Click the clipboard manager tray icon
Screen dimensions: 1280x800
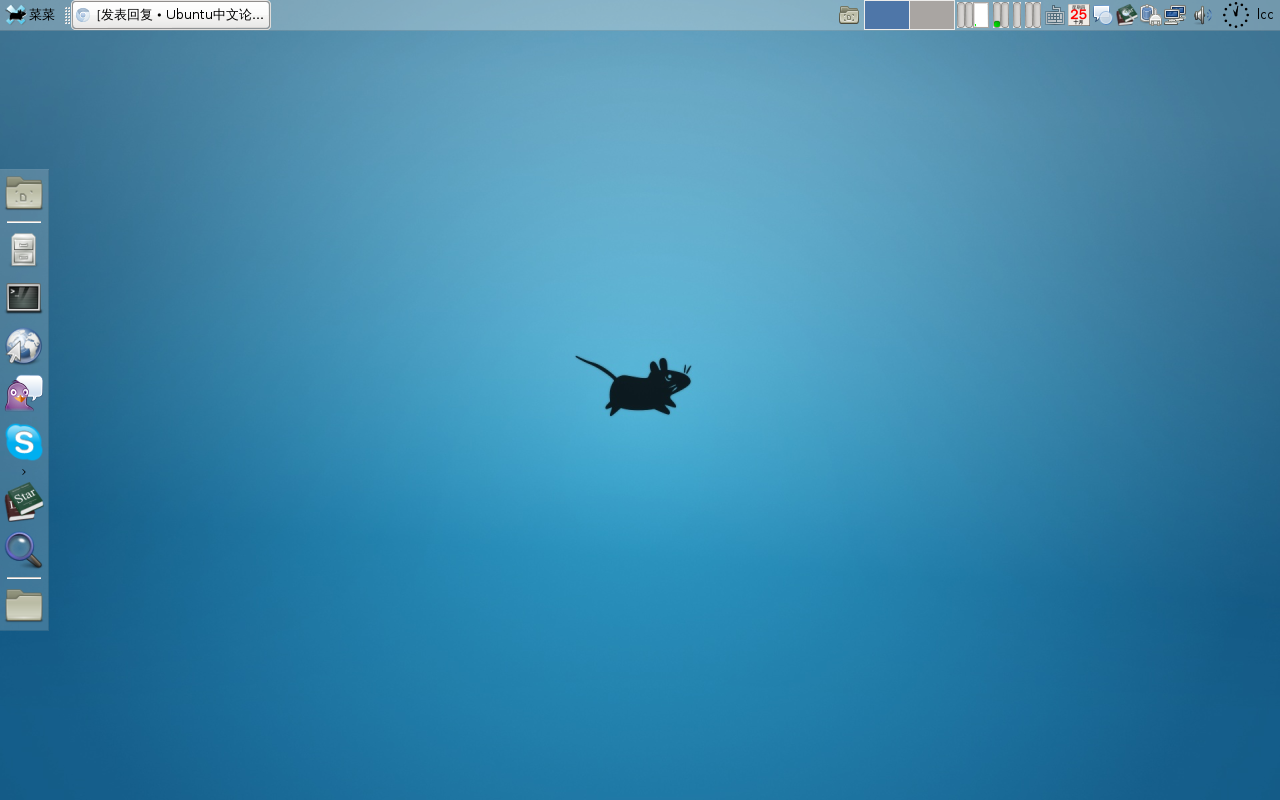(x=1150, y=15)
